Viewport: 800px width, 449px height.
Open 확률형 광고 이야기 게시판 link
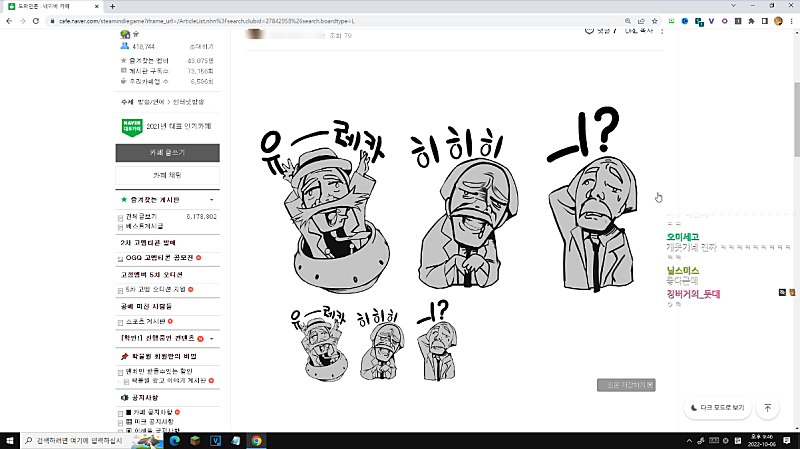(x=169, y=381)
